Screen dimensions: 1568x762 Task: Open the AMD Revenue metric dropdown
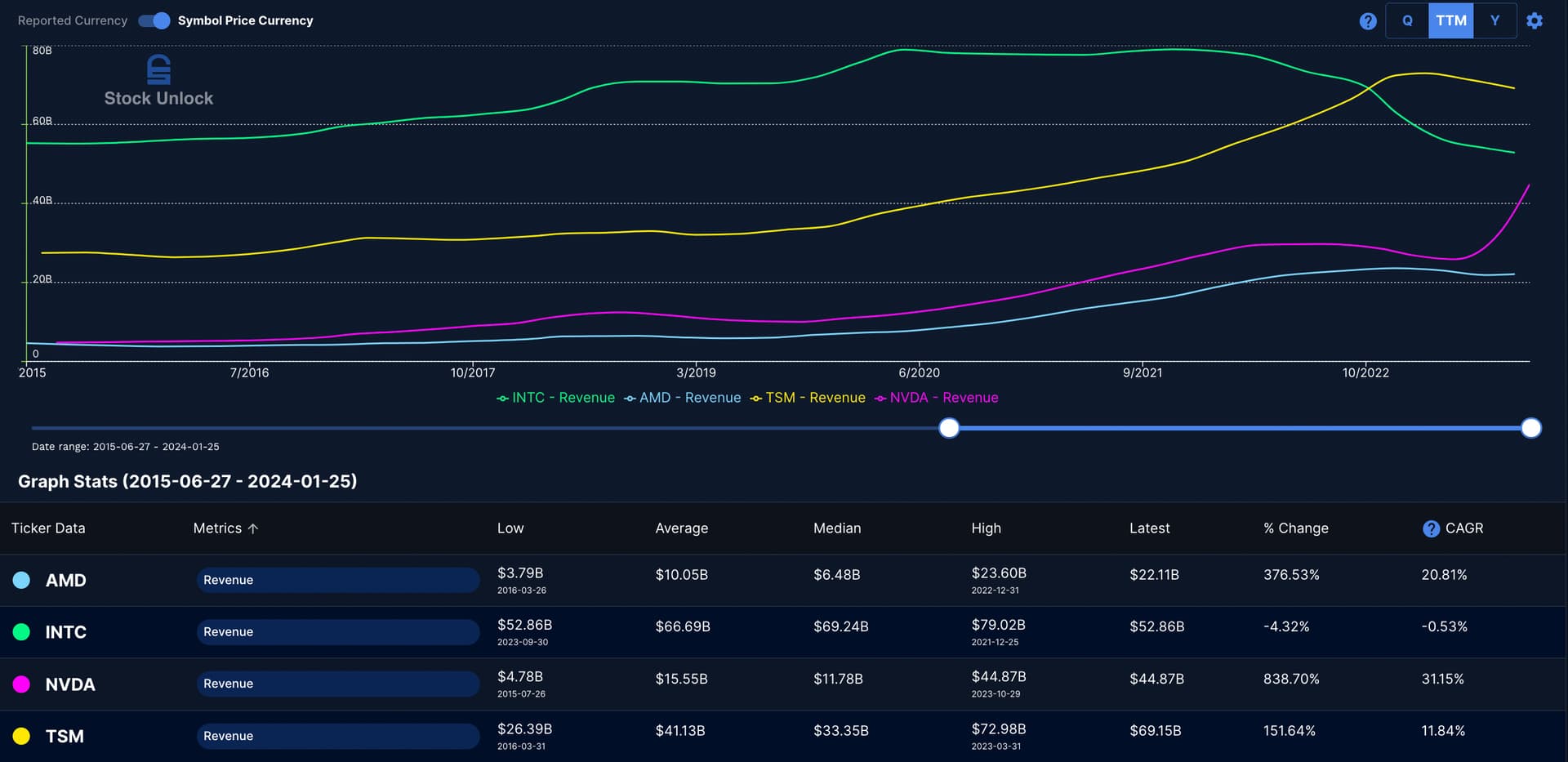[338, 580]
